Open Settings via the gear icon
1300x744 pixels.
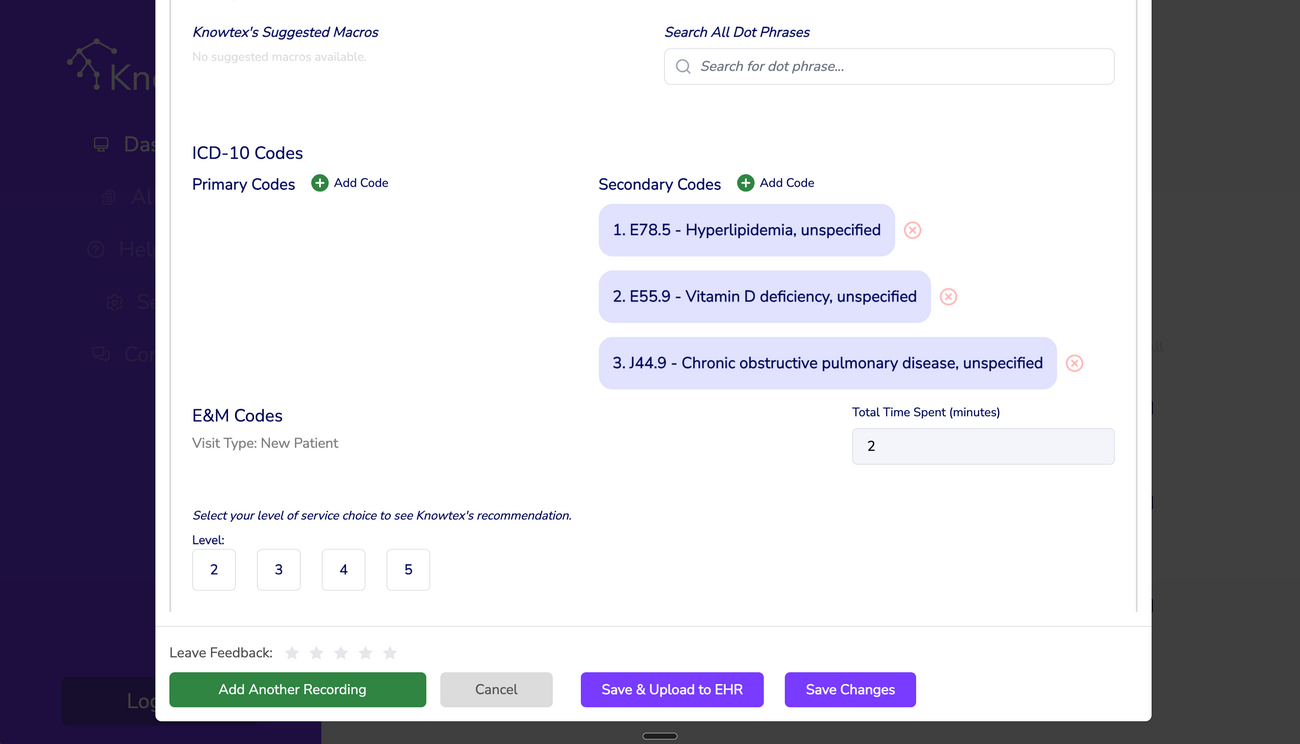click(113, 301)
